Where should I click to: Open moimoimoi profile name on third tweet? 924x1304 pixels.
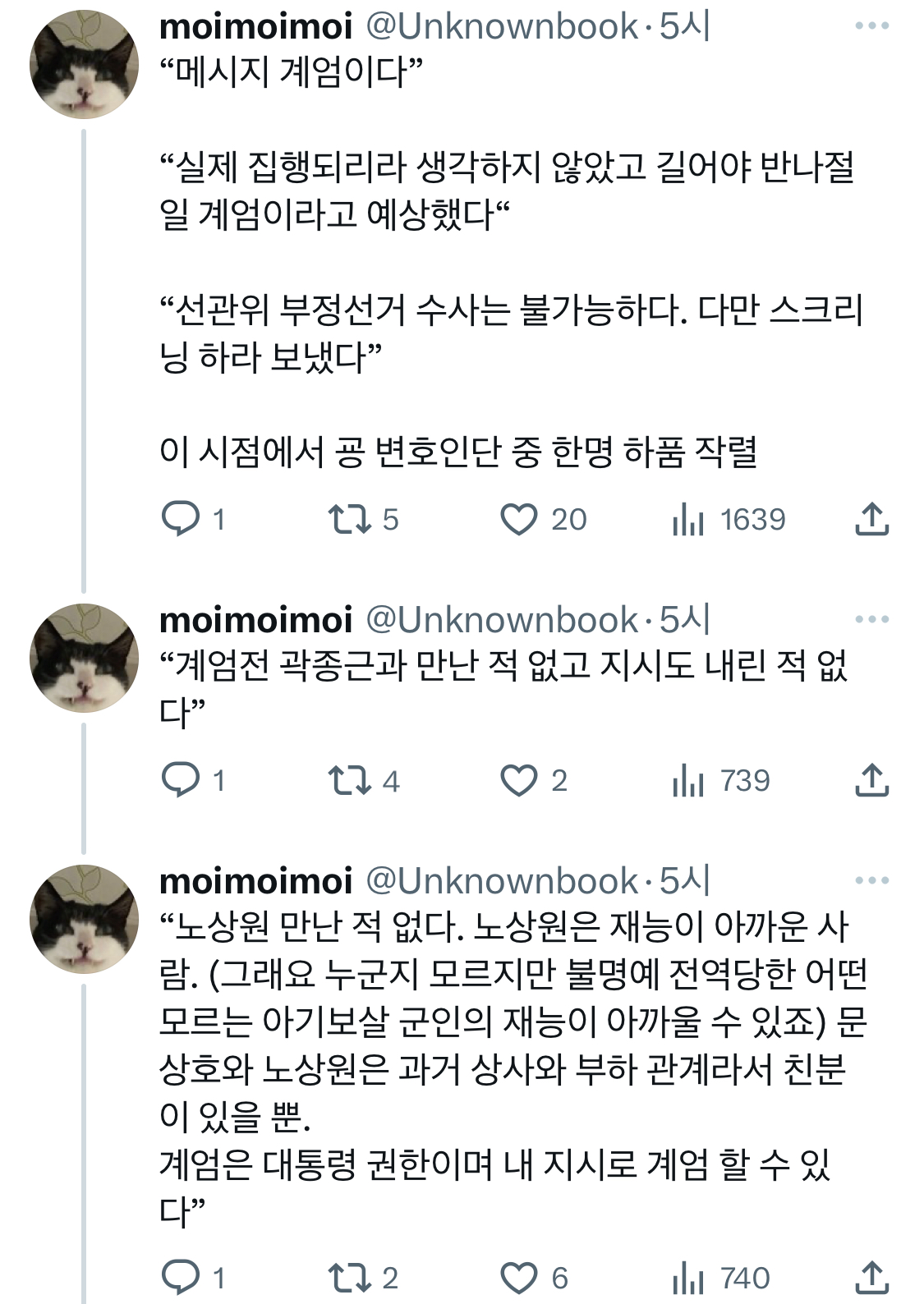pos(255,881)
